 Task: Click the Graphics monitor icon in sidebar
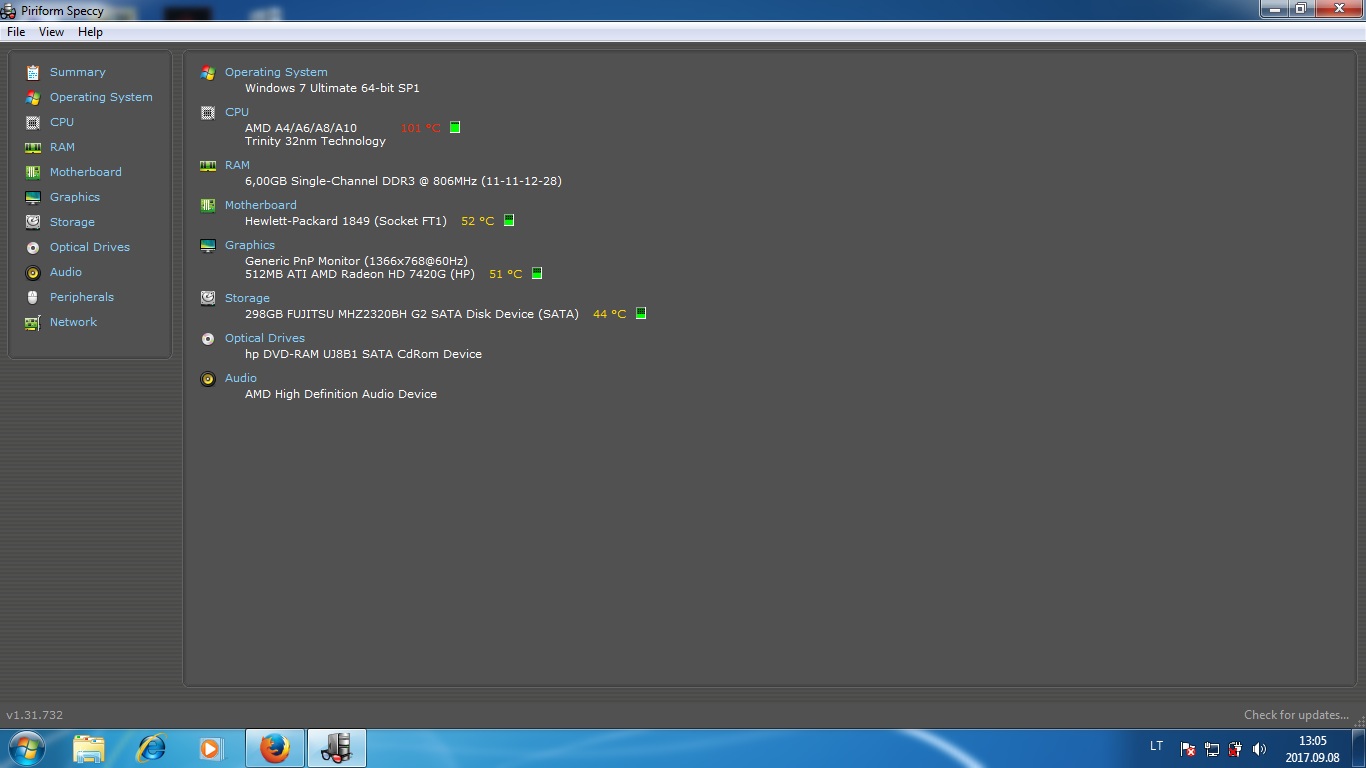(x=33, y=197)
